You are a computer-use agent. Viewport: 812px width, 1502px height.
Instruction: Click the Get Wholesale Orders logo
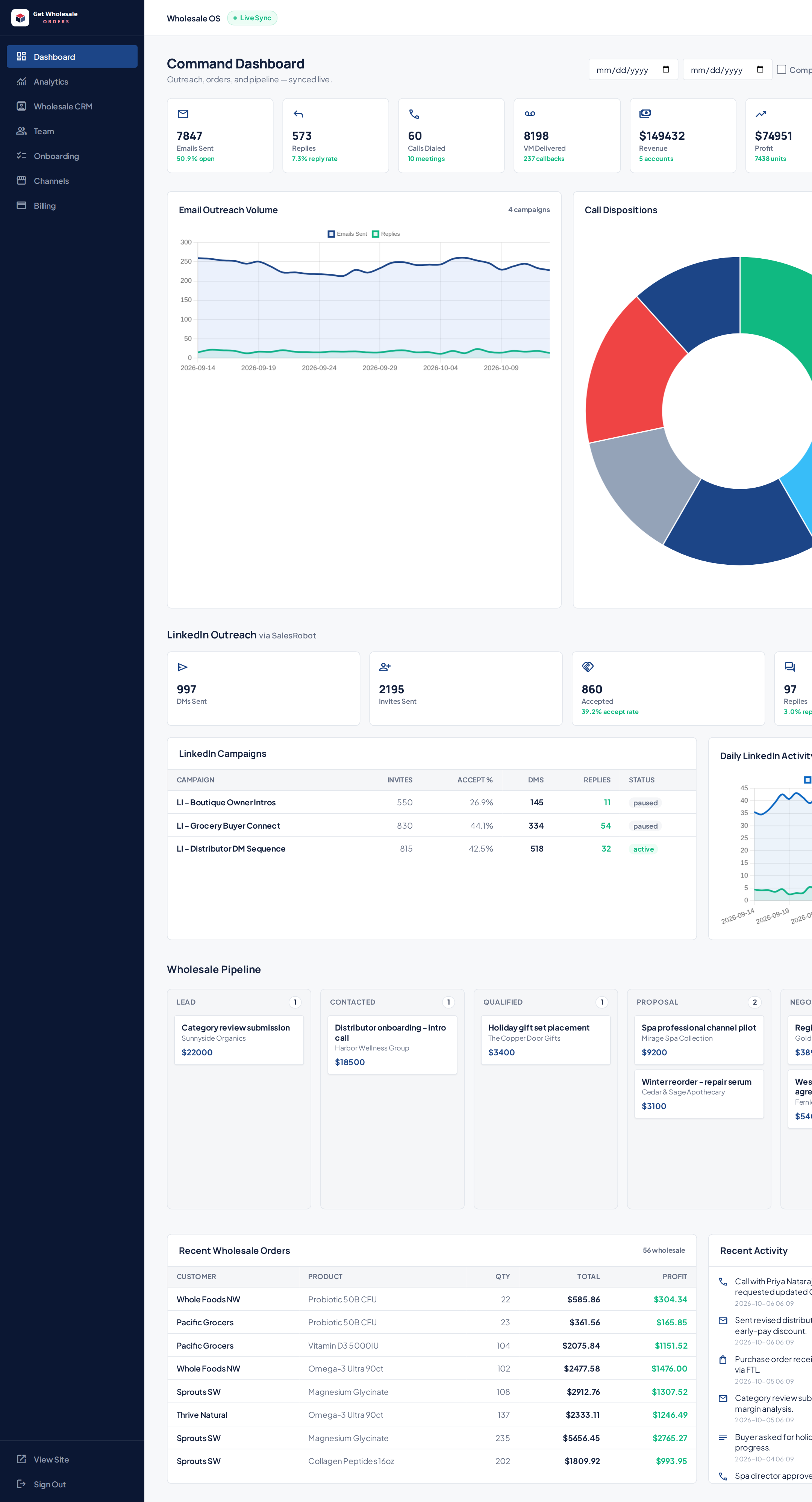[x=44, y=18]
